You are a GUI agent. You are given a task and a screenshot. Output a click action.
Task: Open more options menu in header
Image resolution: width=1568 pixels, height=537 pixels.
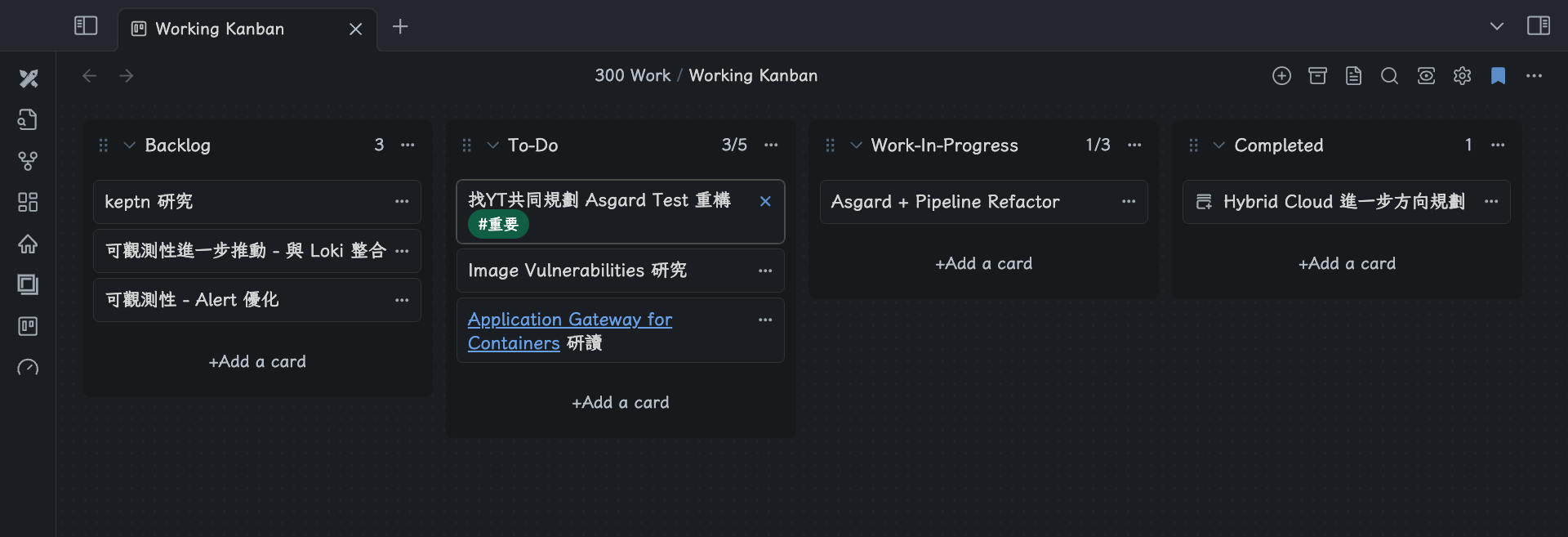1535,76
